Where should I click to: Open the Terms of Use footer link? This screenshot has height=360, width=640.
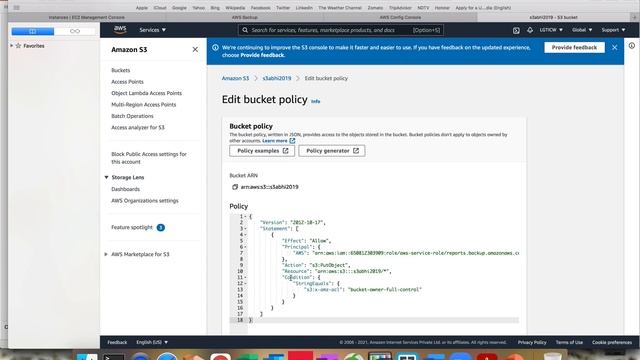569,342
